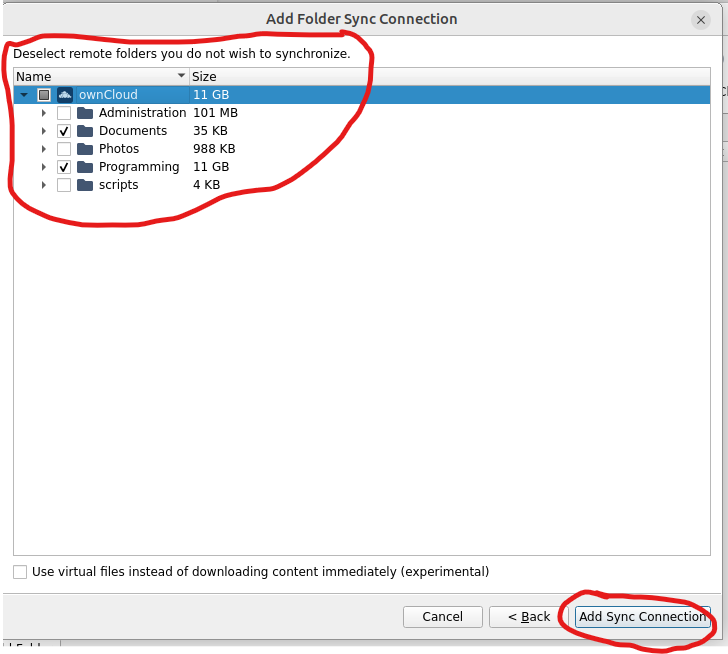
Task: Click the 35 KB size value
Action: tap(210, 131)
